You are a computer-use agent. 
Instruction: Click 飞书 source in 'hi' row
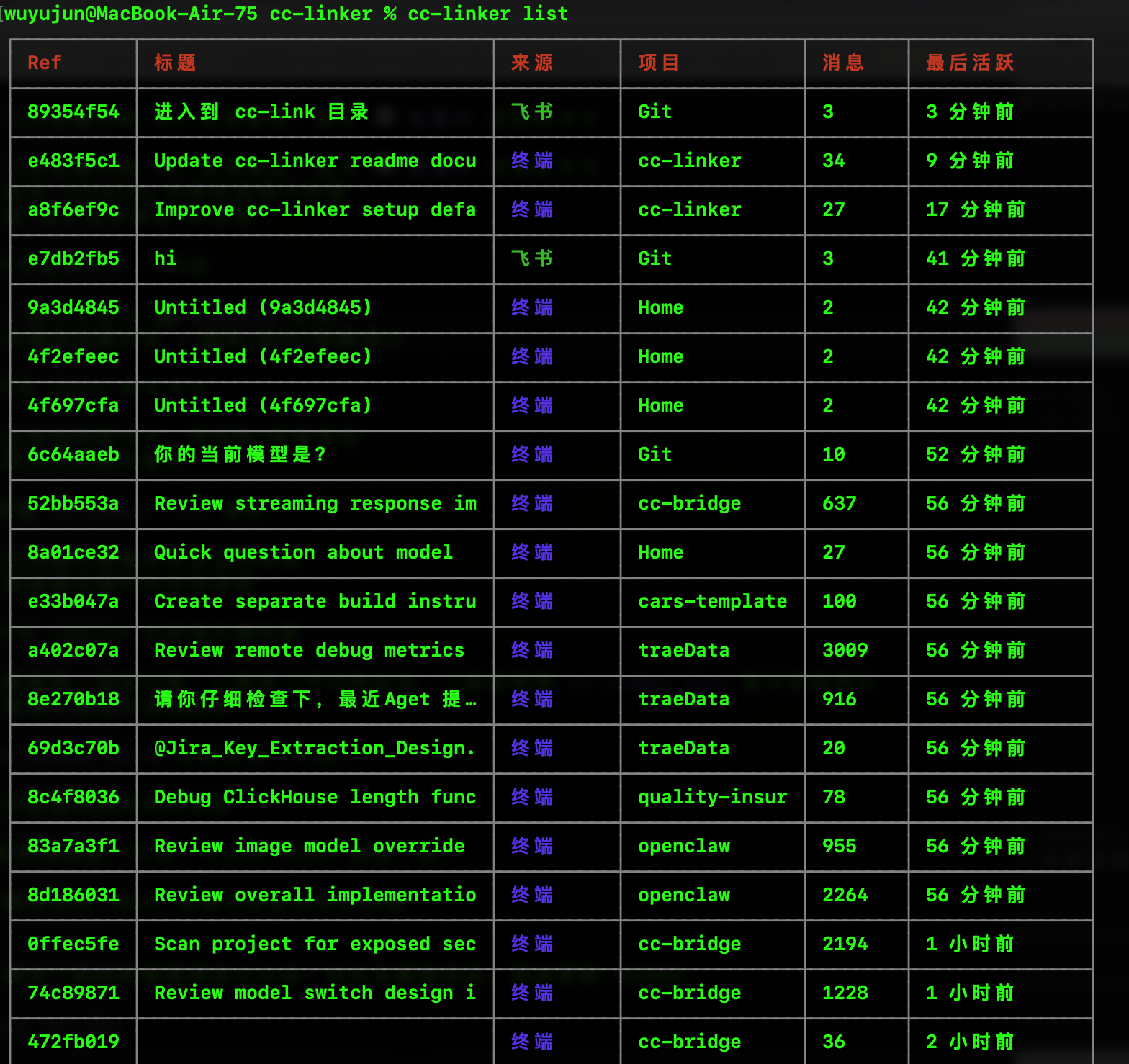coord(532,259)
